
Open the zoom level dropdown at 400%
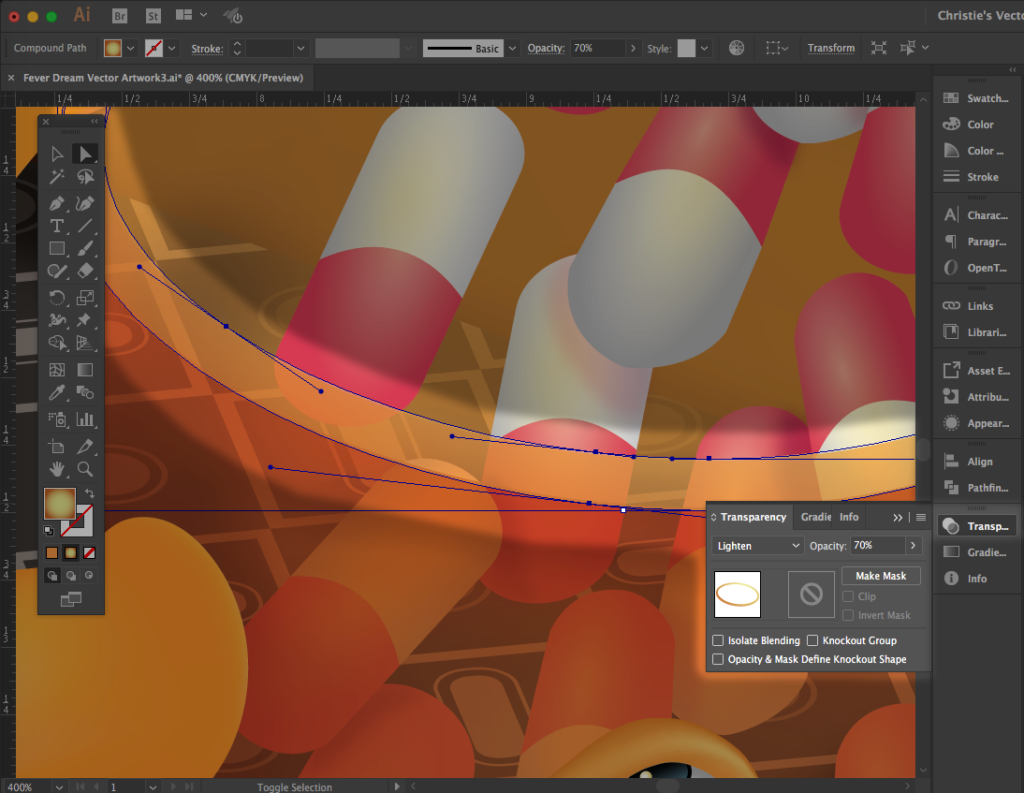pyautogui.click(x=57, y=787)
